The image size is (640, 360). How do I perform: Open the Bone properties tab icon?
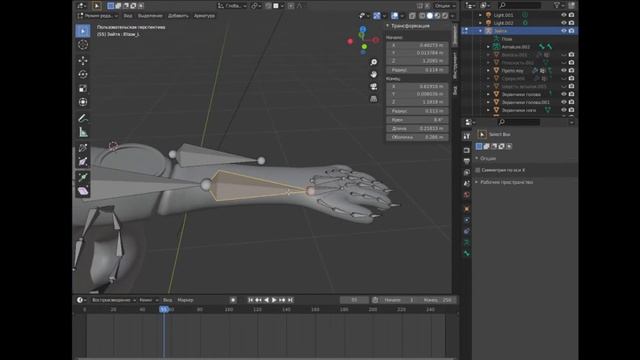coord(467,253)
